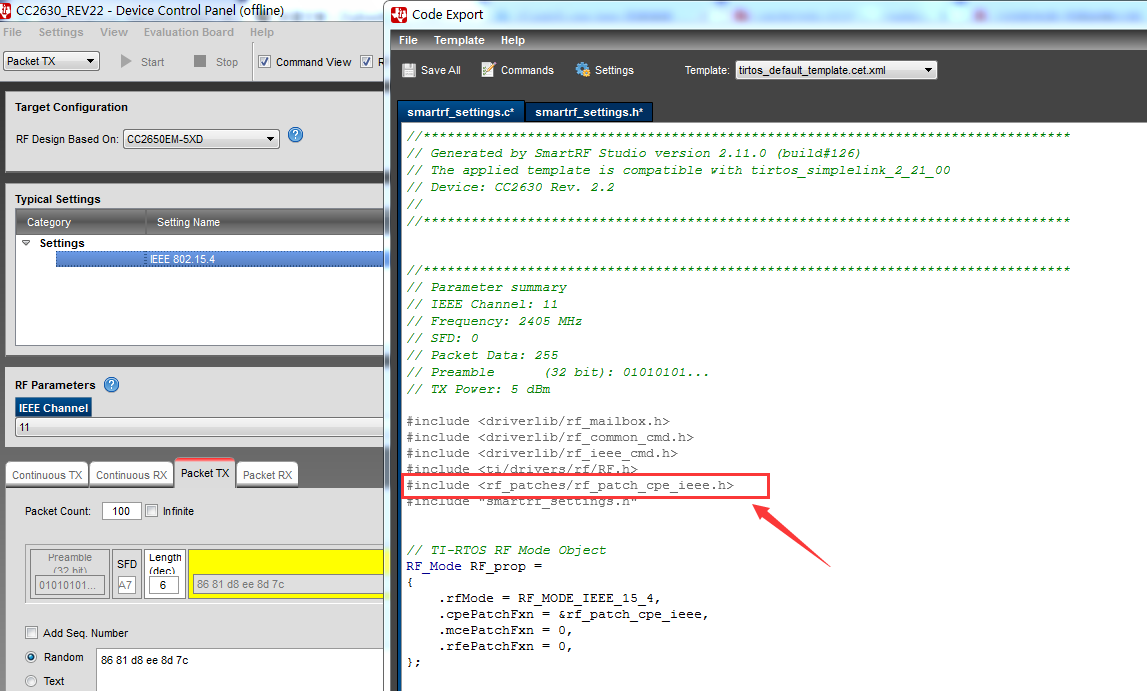Switch to the Continuous RX tab

132,475
